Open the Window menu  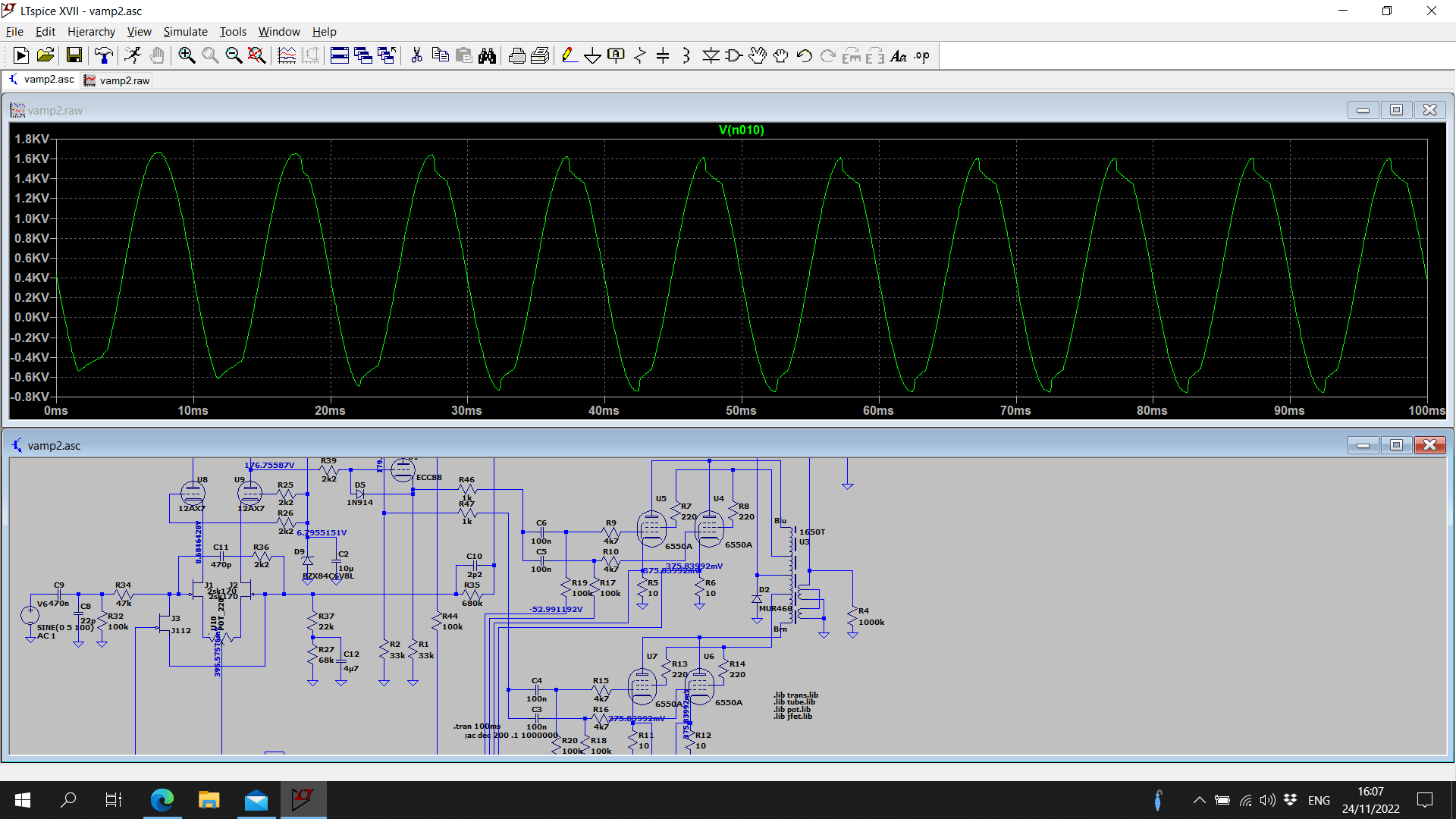279,31
